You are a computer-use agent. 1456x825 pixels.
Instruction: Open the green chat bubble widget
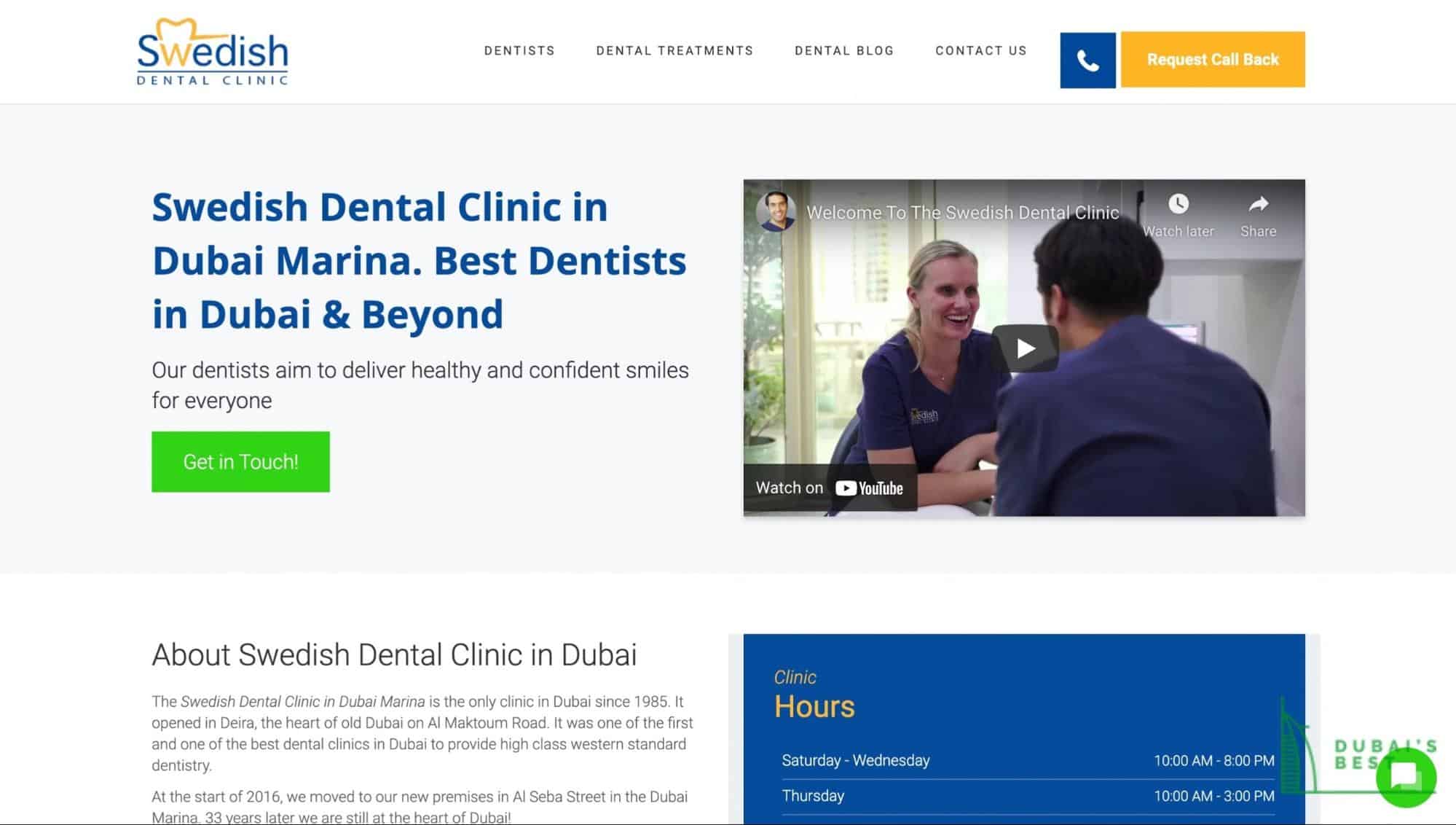[1406, 777]
